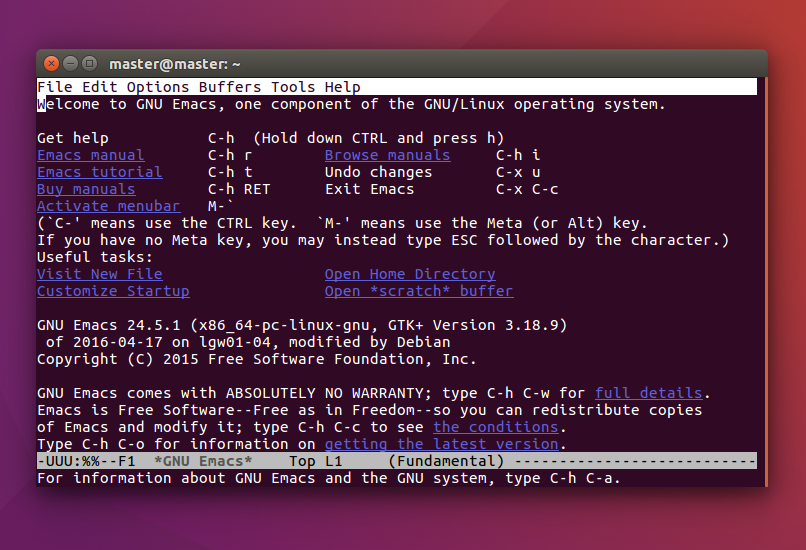Image resolution: width=806 pixels, height=550 pixels.
Task: Follow the Emacs manual link
Action: [x=90, y=155]
